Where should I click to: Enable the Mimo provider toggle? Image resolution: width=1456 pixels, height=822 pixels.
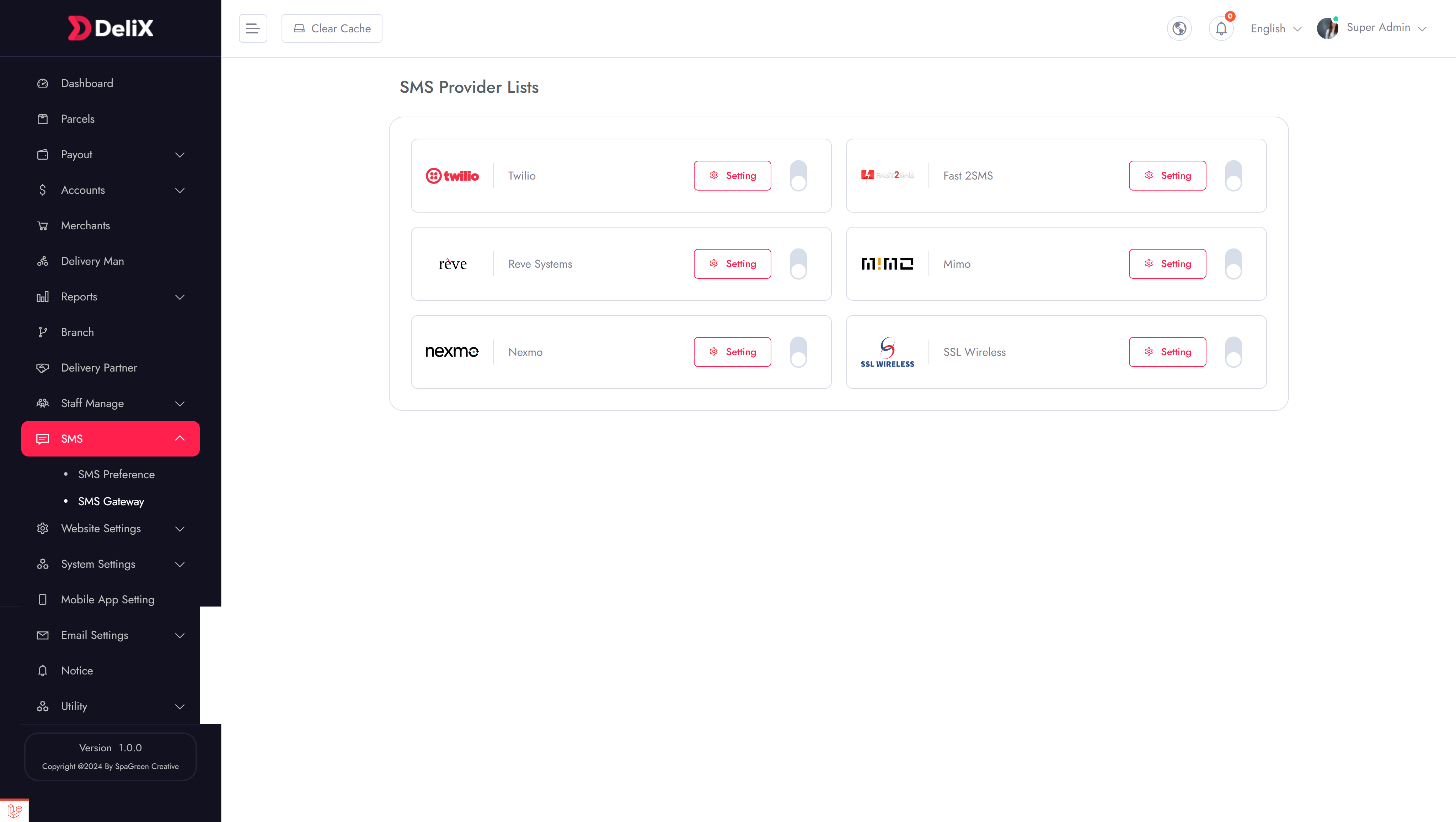pos(1233,264)
